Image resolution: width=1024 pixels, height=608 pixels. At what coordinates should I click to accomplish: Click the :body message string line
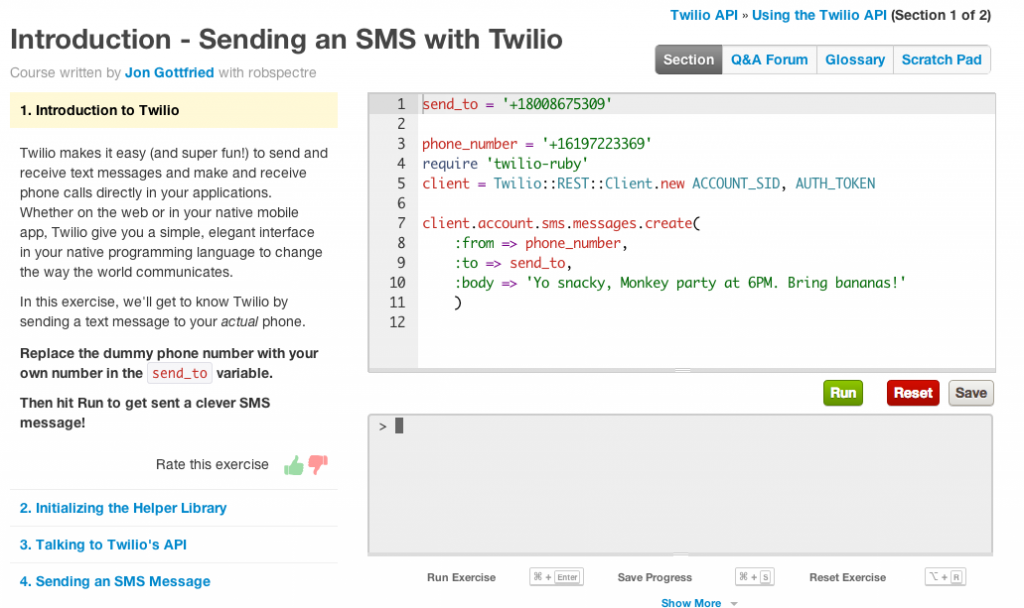[x=680, y=283]
